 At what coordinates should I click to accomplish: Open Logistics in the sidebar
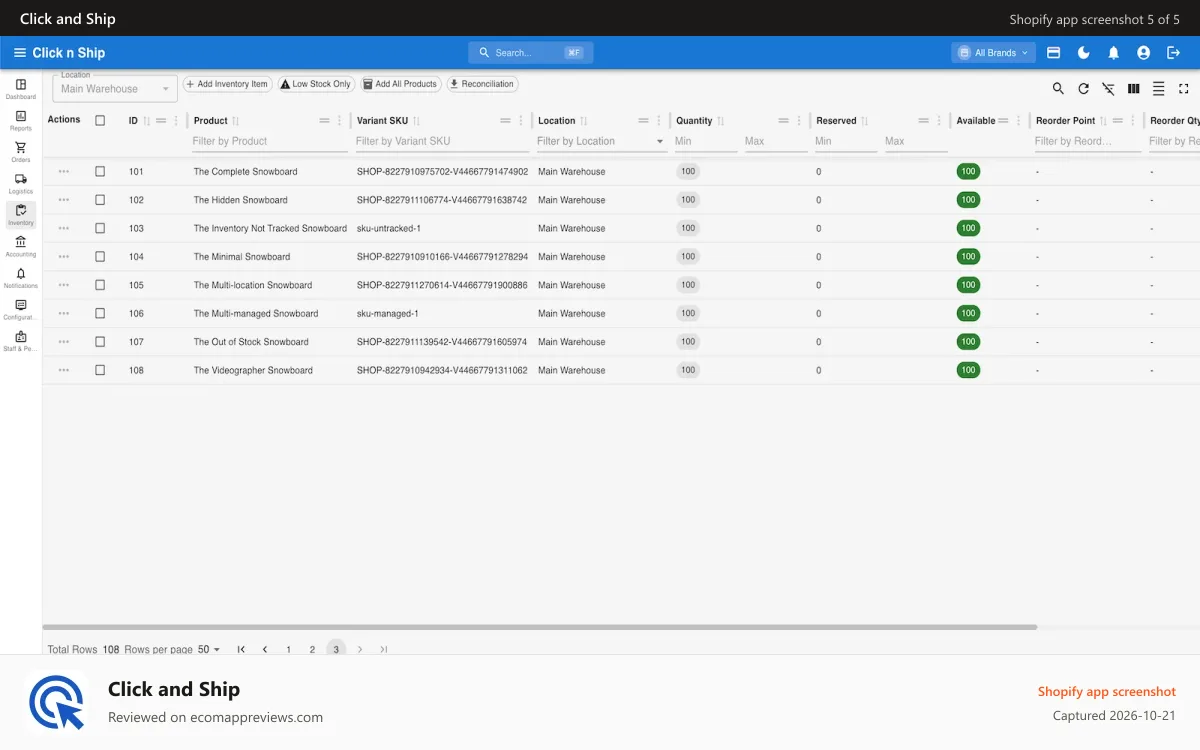click(21, 184)
